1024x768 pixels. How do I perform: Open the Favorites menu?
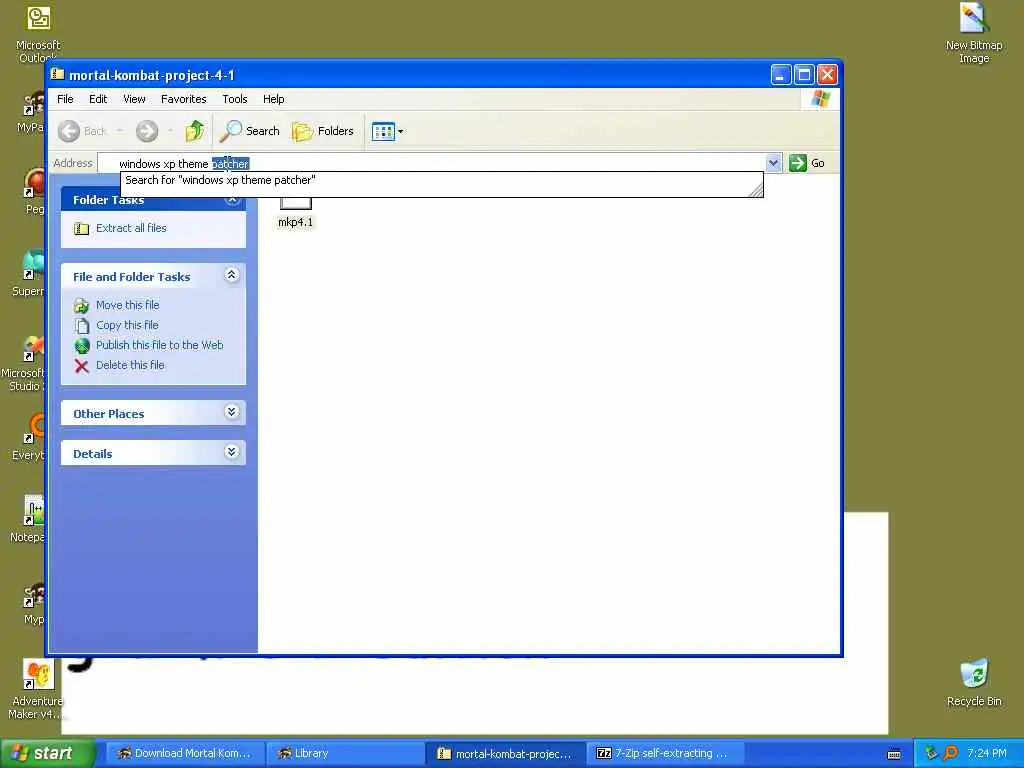coord(184,99)
